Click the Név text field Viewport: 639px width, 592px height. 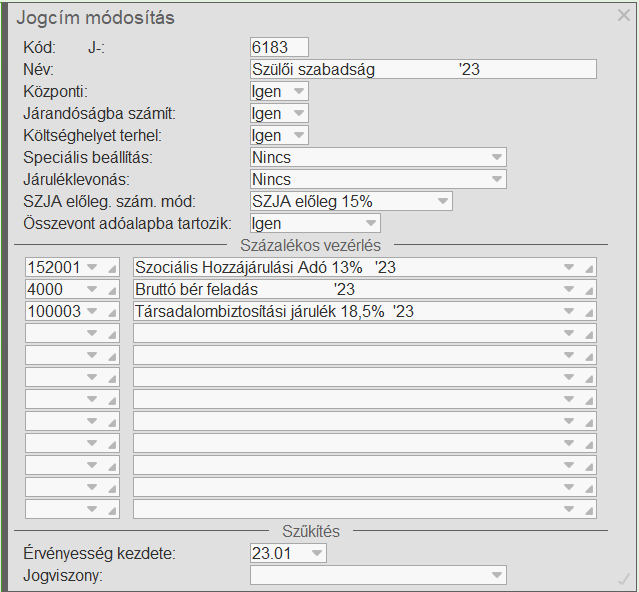tap(423, 69)
